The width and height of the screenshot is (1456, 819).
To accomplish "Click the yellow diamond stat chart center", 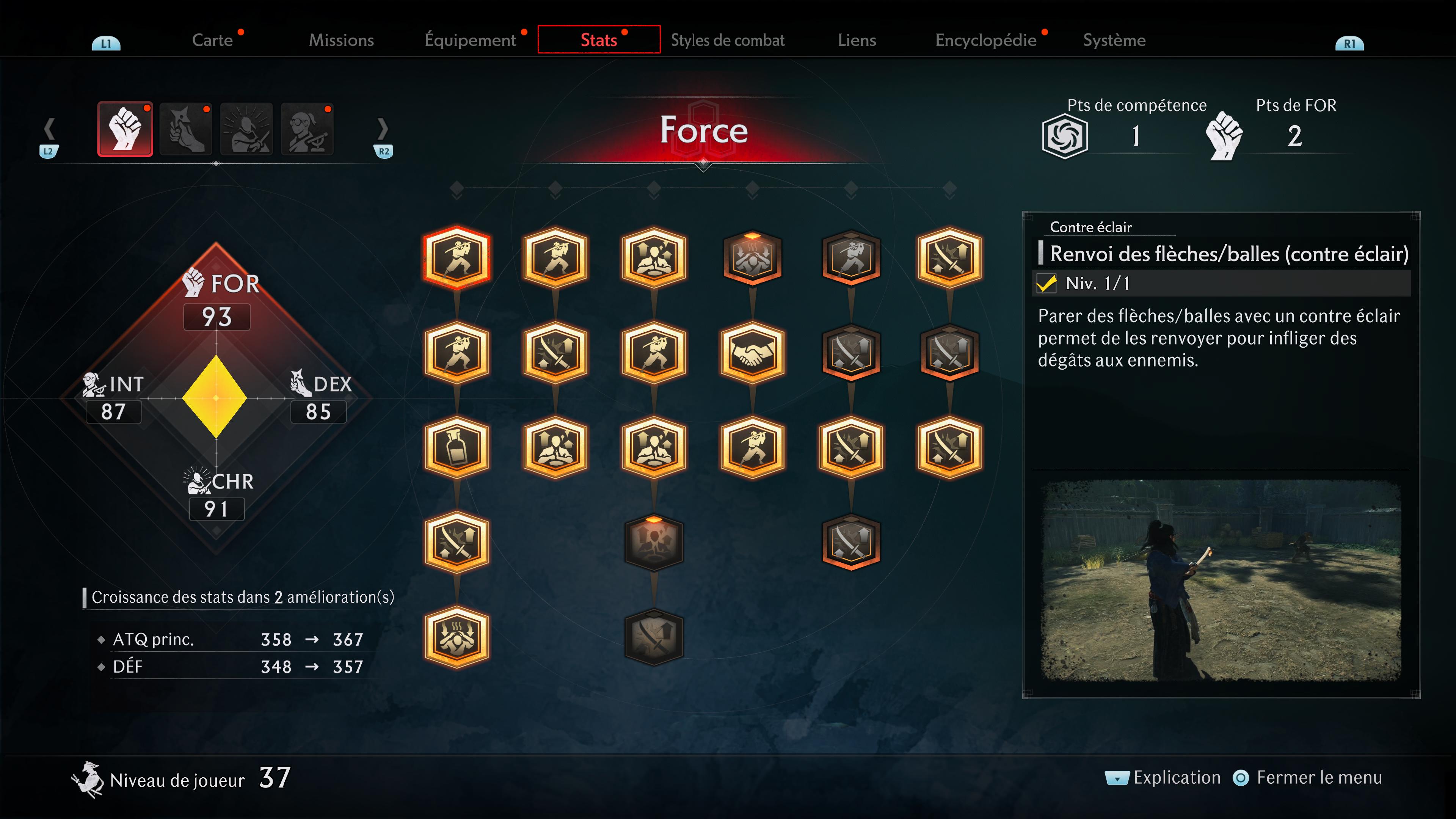I will click(x=215, y=397).
